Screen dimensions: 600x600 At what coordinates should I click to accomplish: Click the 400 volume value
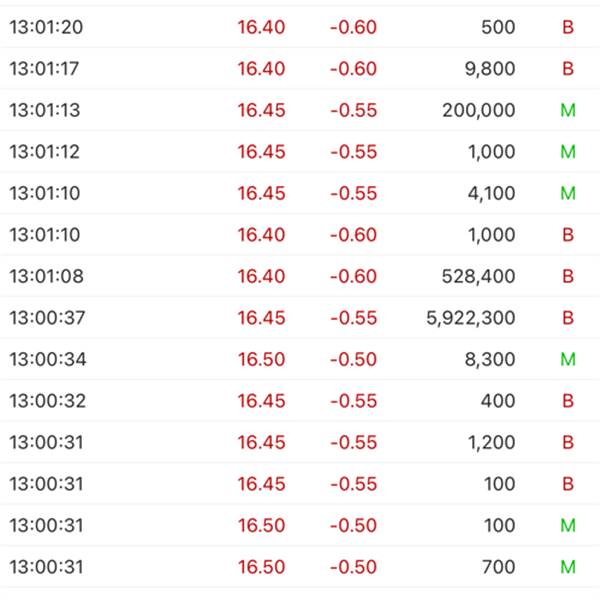498,401
